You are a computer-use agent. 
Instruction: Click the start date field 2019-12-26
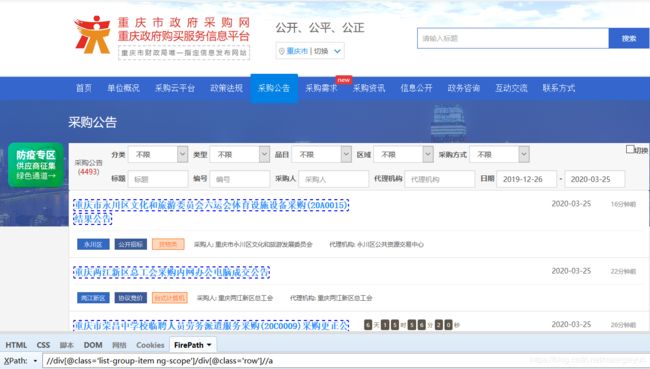click(x=526, y=179)
